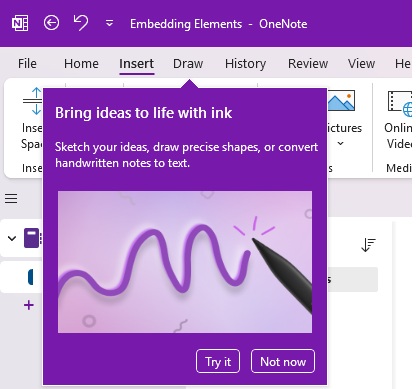Dismiss popup with Not now

click(283, 361)
